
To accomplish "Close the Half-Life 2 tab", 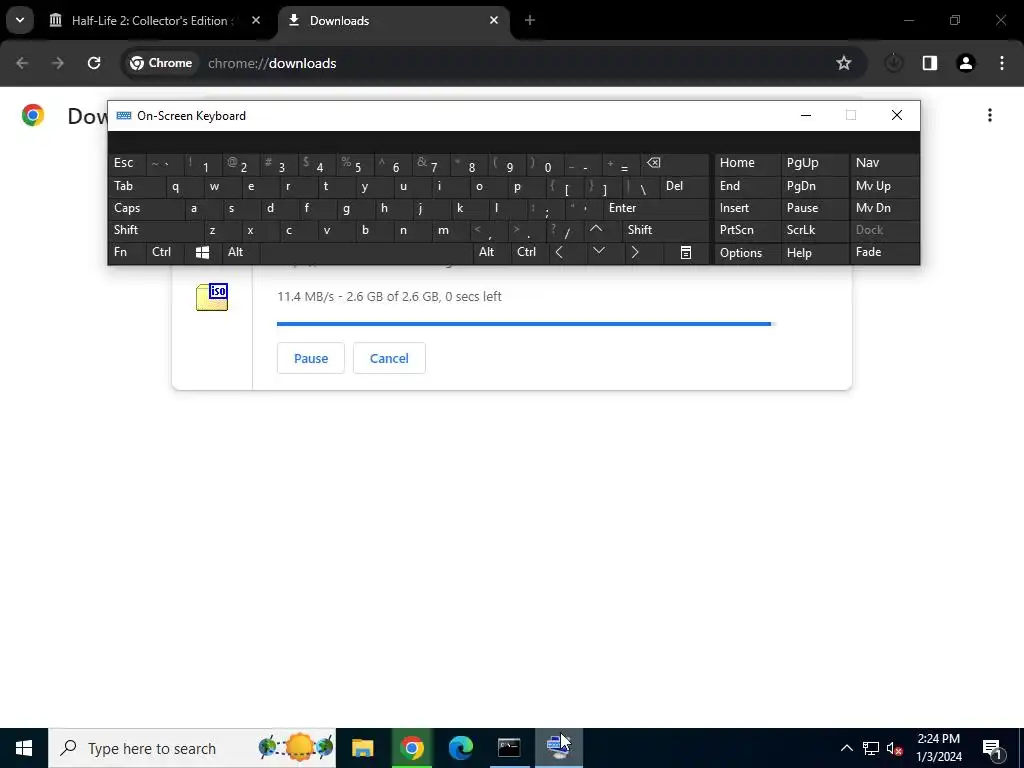I will [256, 20].
